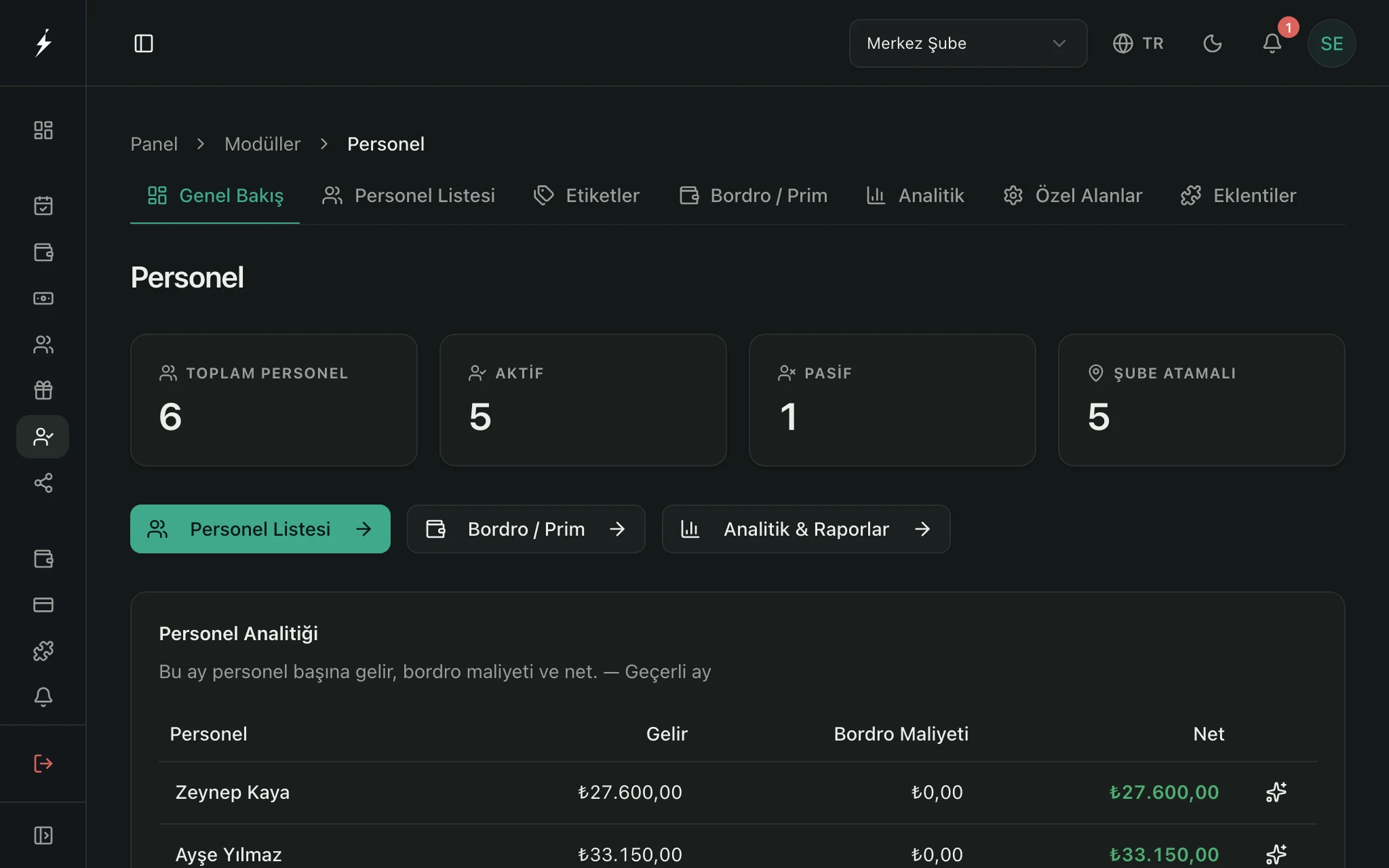Viewport: 1389px width, 868px height.
Task: Open notifications bell with red badge
Action: tap(1272, 43)
